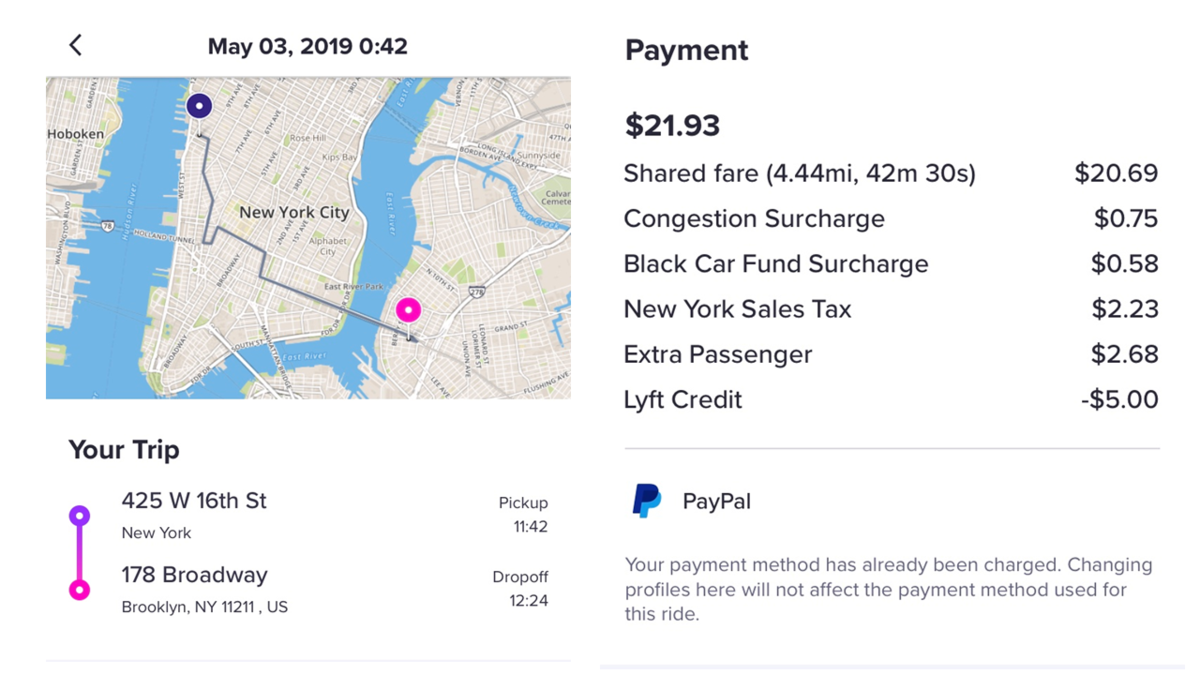Select the PayPal logo icon
This screenshot has height=675, width=1200.
point(647,501)
